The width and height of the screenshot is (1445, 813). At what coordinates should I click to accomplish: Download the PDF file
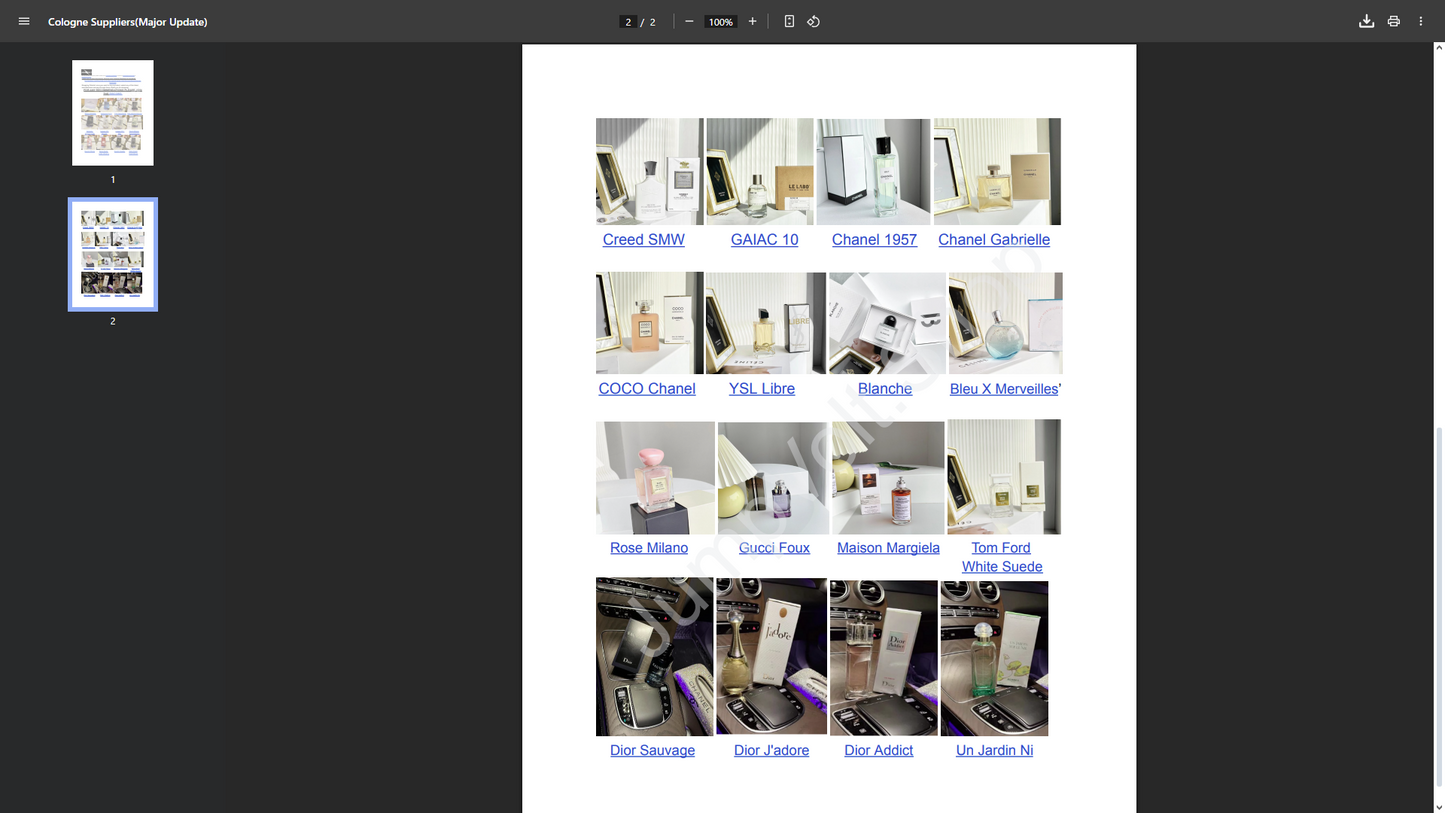click(1366, 21)
